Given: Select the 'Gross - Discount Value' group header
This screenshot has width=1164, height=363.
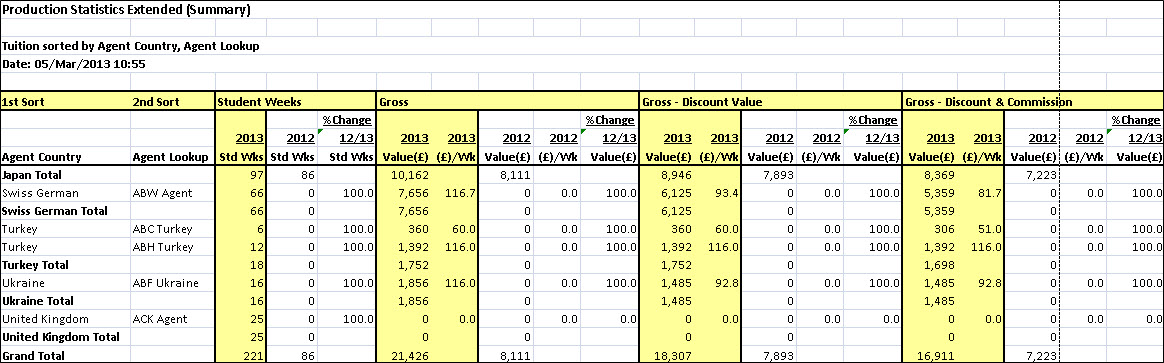Looking at the screenshot, I should [770, 101].
